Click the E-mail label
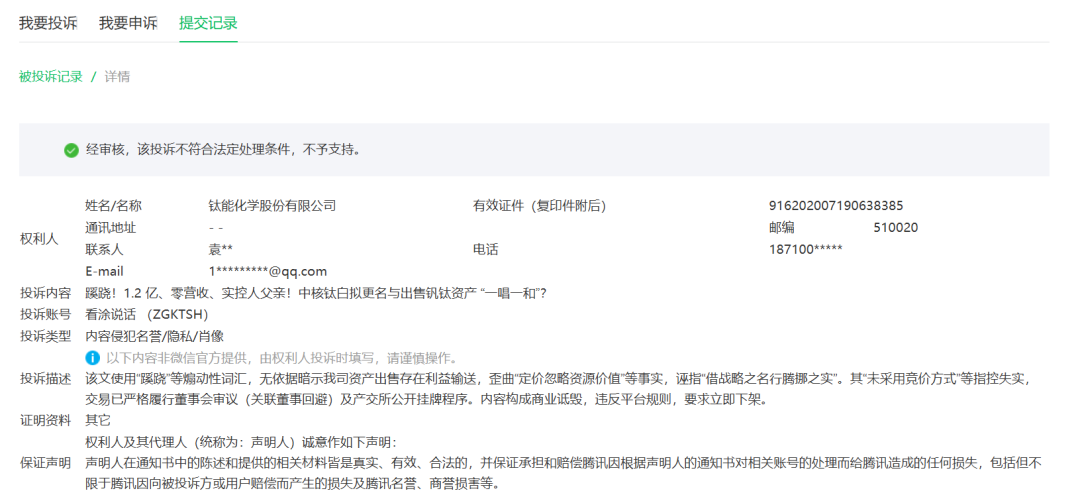 click(105, 272)
